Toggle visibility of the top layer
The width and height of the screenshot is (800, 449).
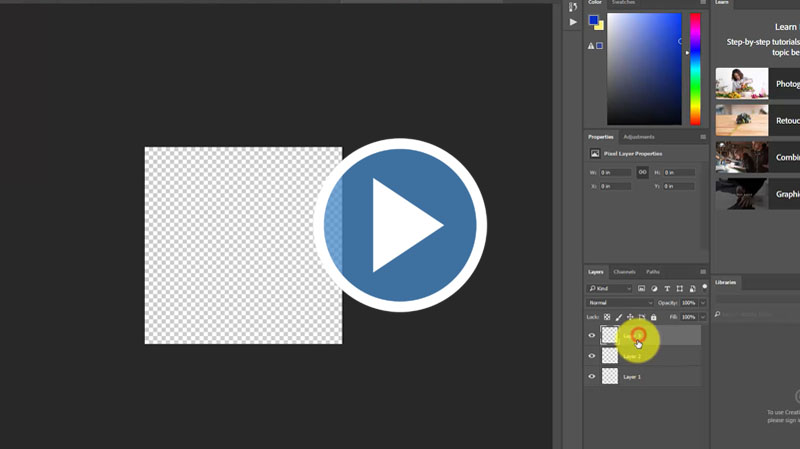pos(592,336)
